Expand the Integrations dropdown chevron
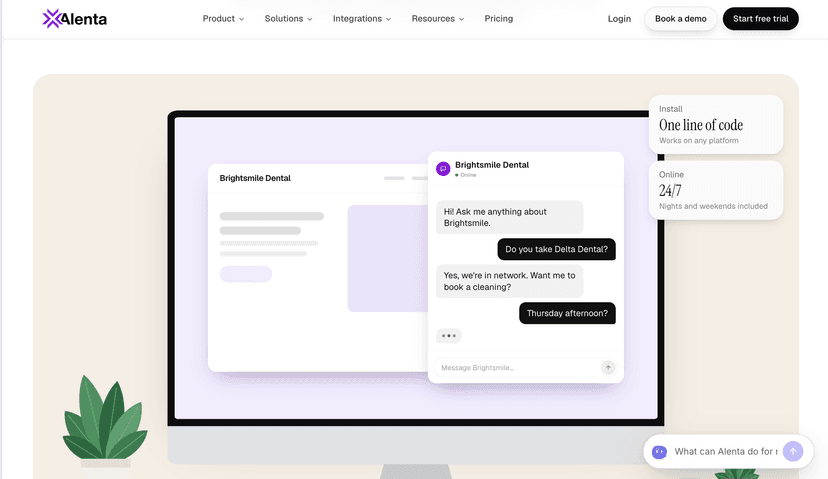Image resolution: width=828 pixels, height=479 pixels. pyautogui.click(x=389, y=19)
